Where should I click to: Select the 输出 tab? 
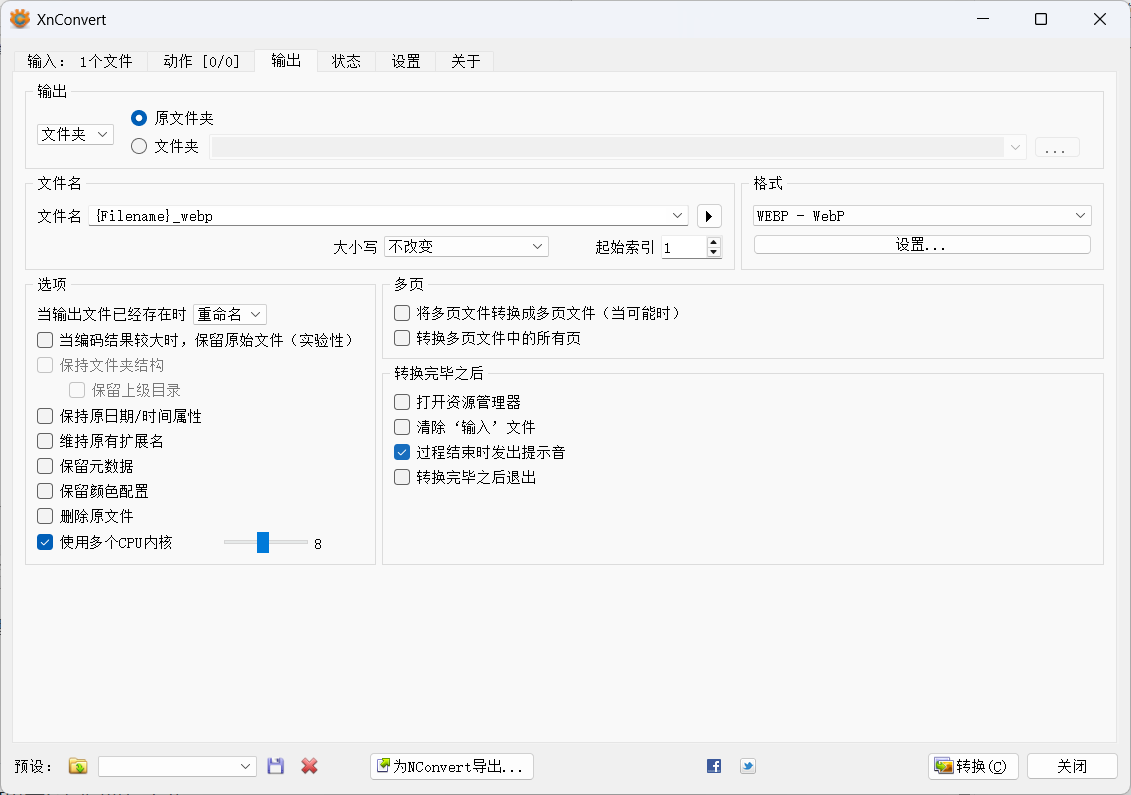(286, 61)
